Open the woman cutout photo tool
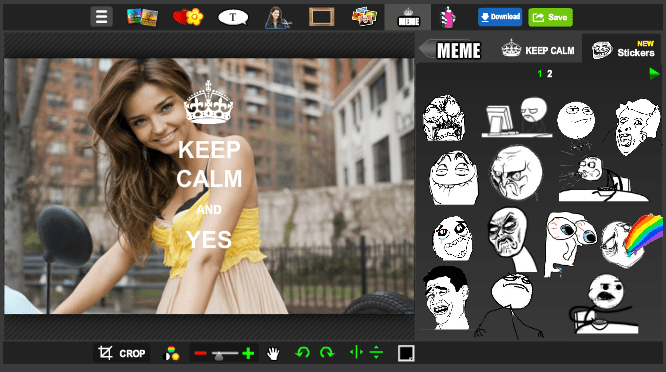Screen dimensions: 666x372 [277, 17]
